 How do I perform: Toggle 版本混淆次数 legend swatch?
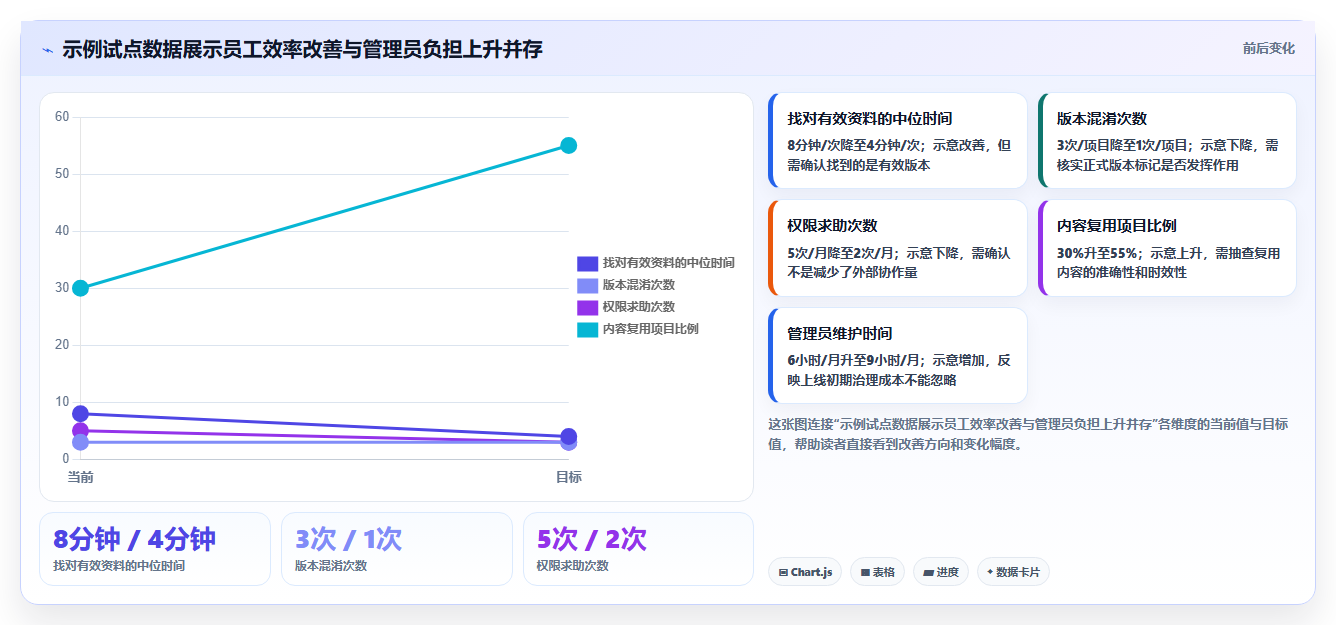coord(587,285)
